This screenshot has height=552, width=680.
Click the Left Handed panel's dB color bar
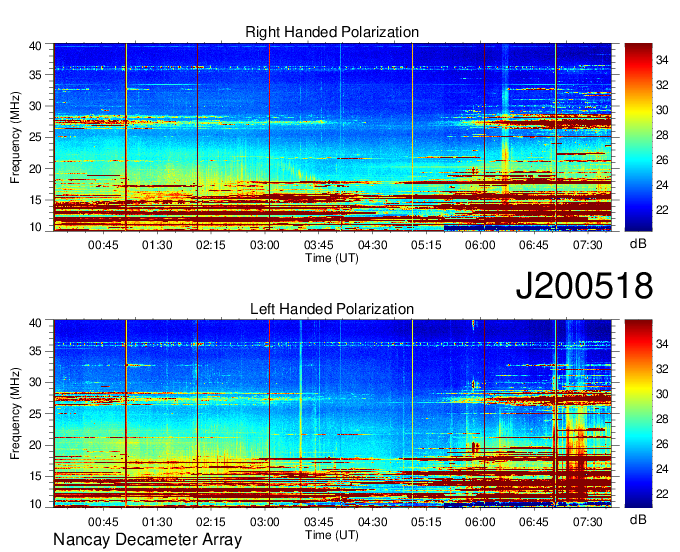pyautogui.click(x=638, y=414)
